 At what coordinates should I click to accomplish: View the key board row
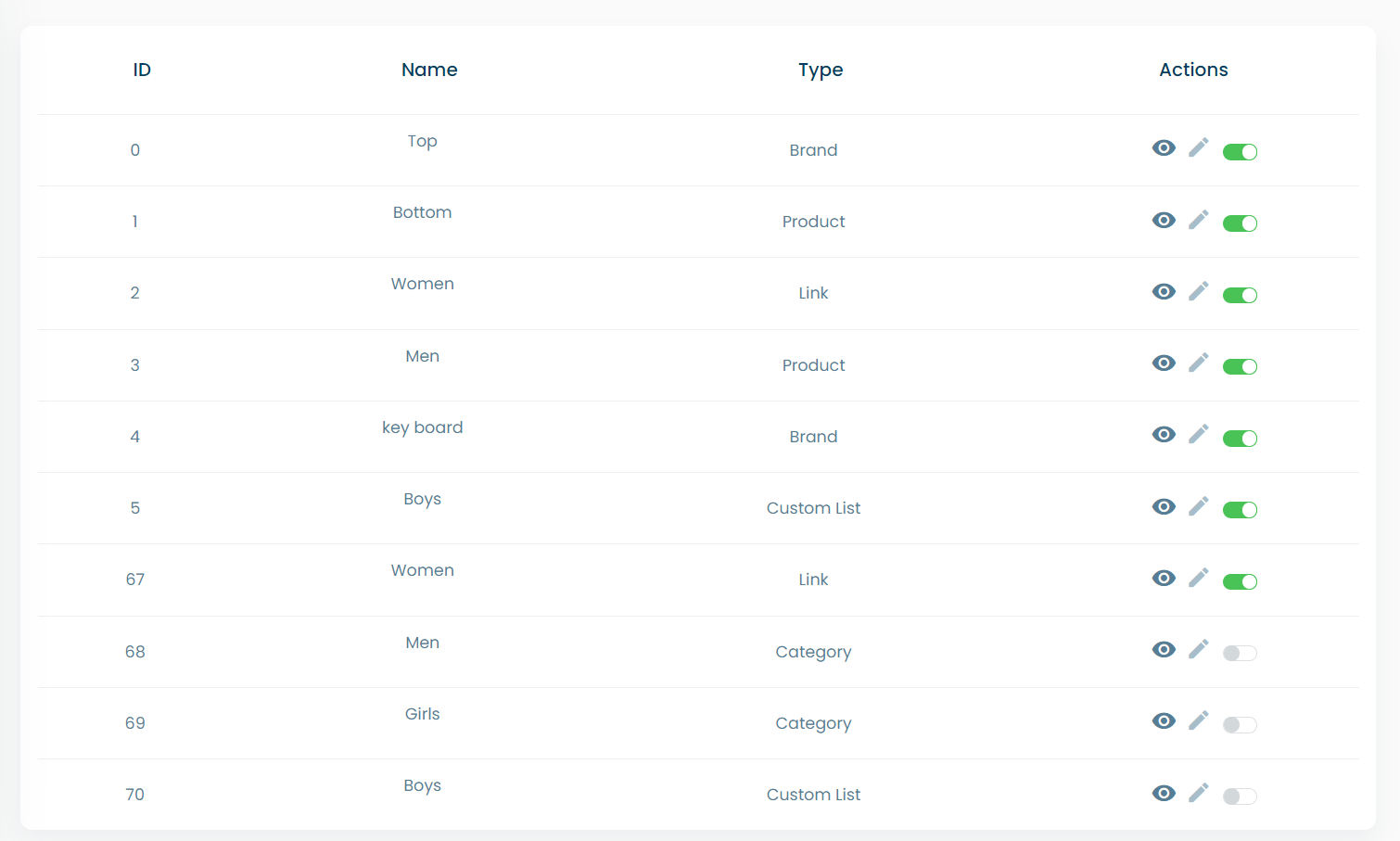(x=1164, y=434)
